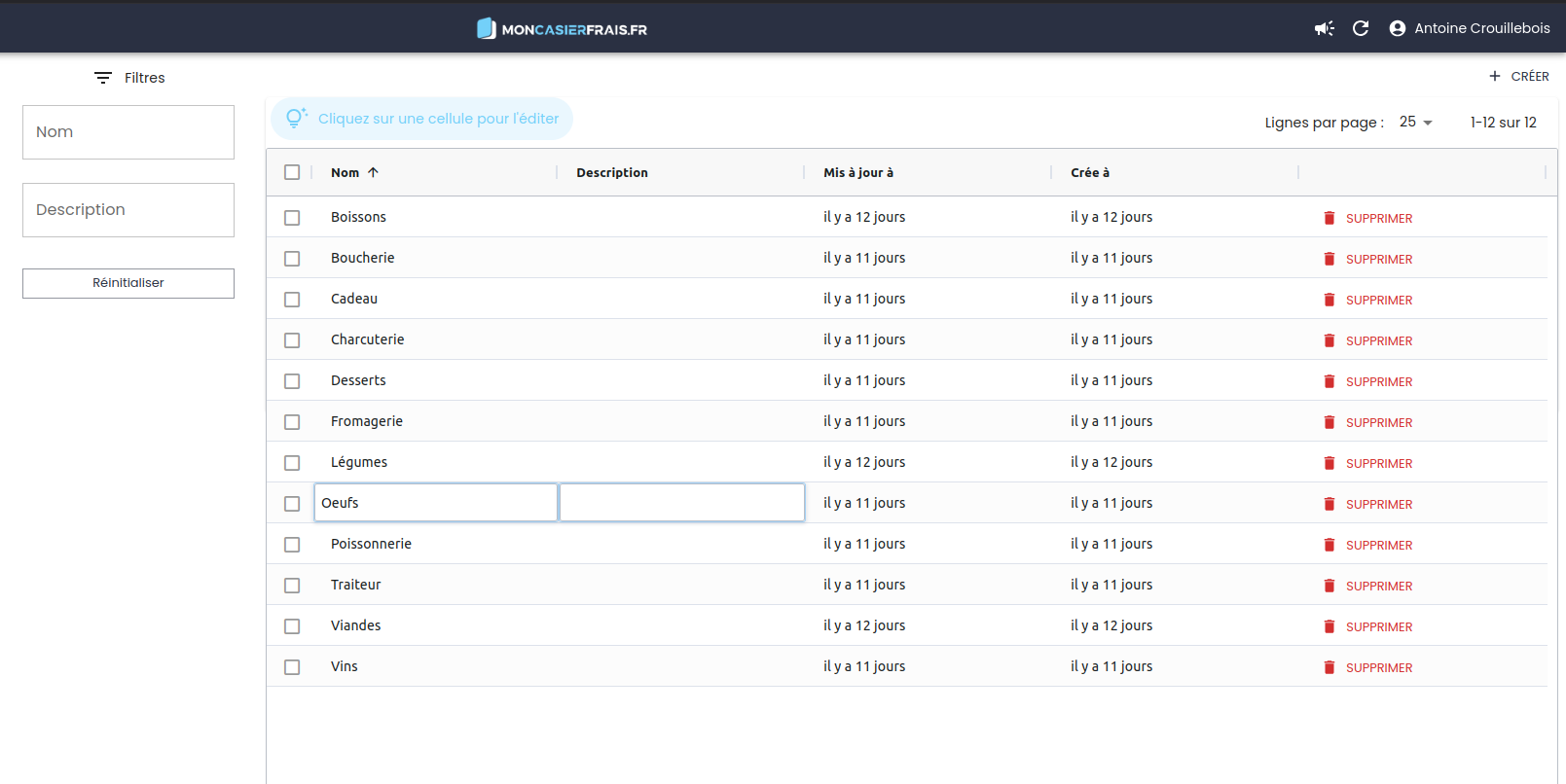This screenshot has height=784, width=1566.
Task: Open the user account avatar icon
Action: [x=1398, y=28]
